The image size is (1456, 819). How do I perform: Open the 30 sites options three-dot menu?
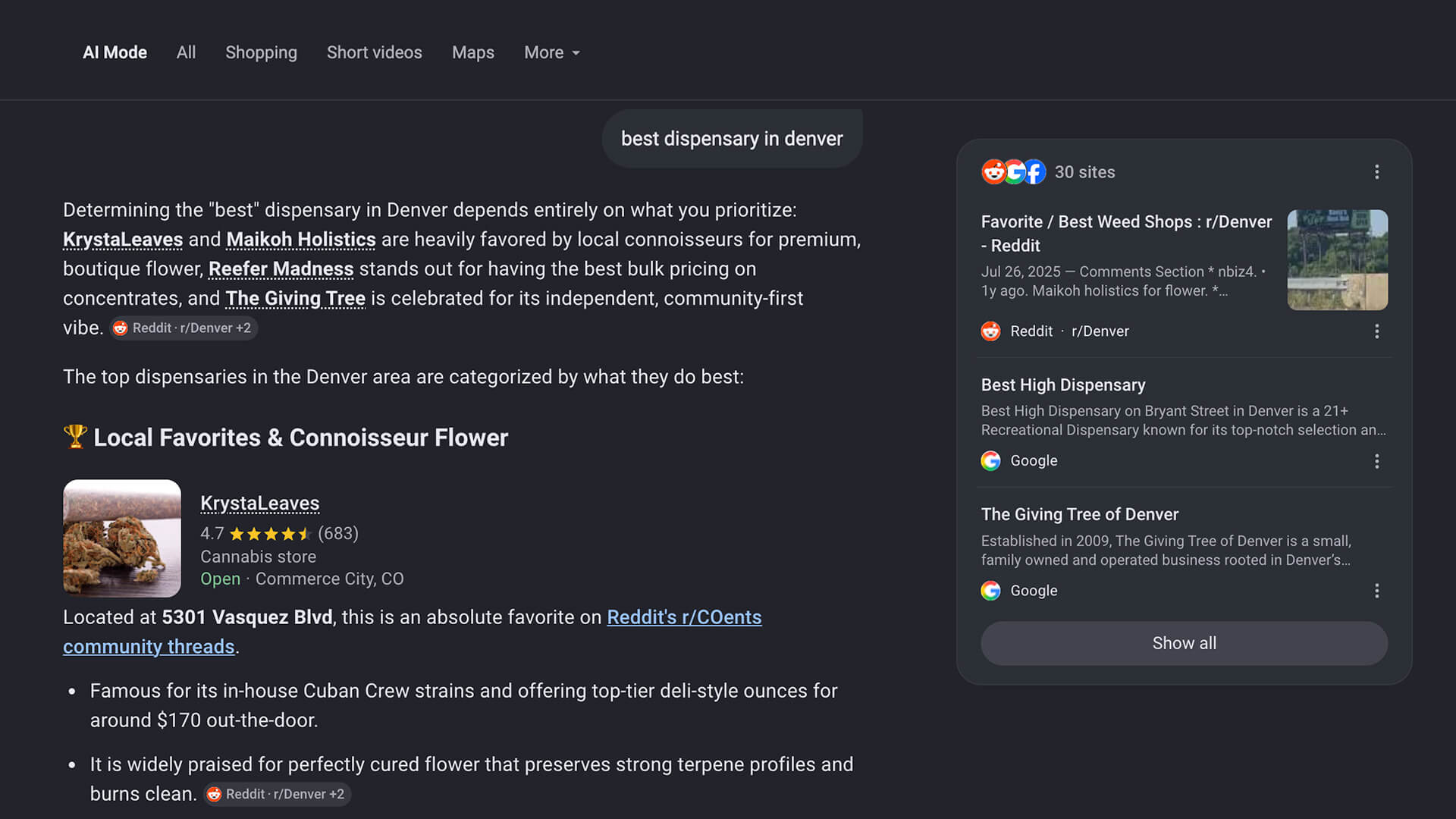pos(1377,172)
